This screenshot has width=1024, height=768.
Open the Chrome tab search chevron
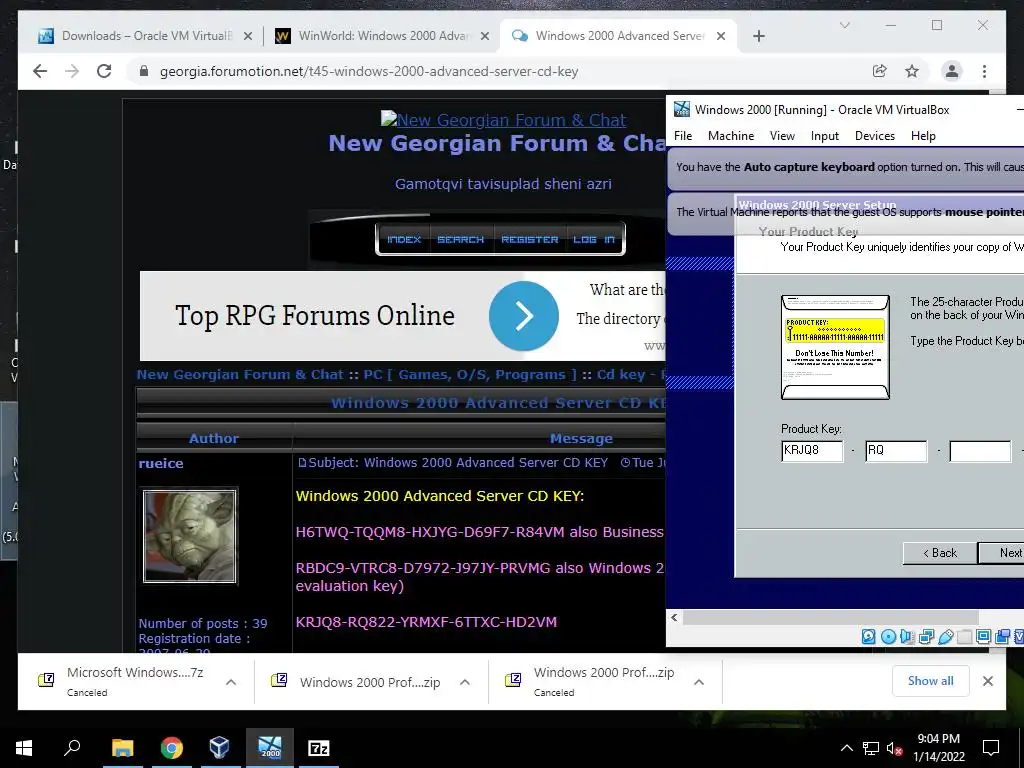(844, 25)
